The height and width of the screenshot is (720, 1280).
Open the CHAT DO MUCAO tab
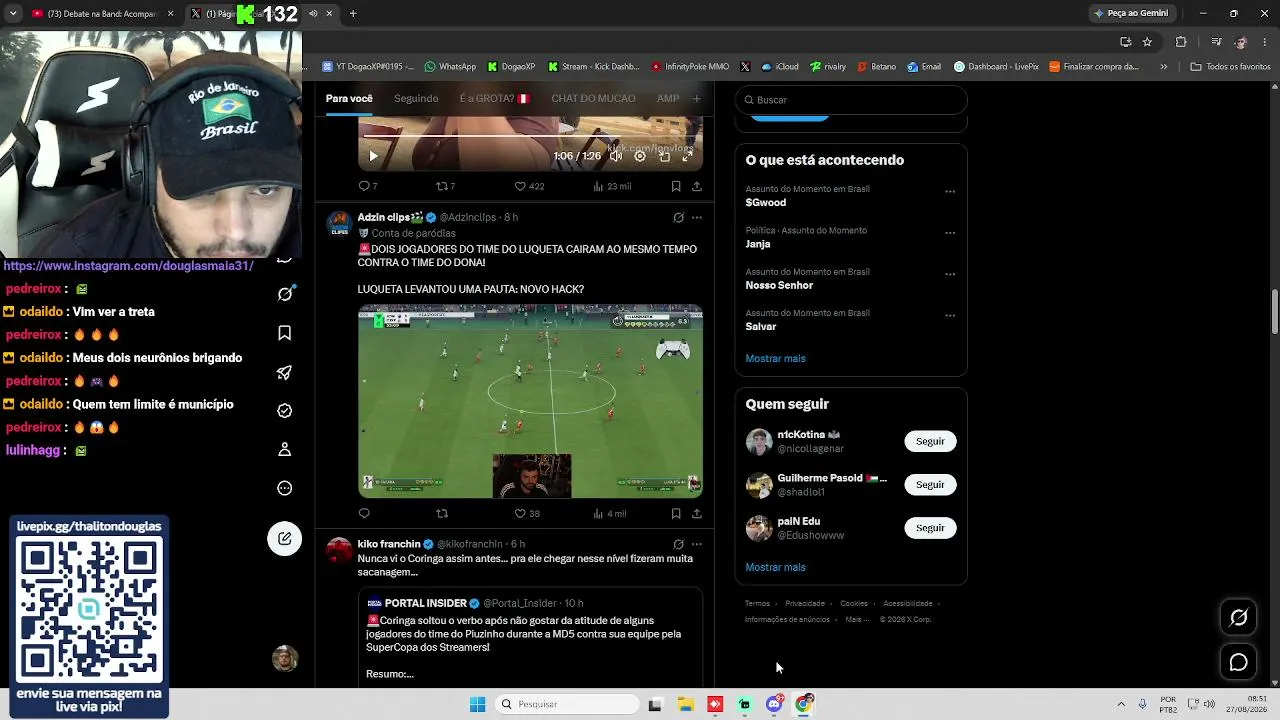593,98
